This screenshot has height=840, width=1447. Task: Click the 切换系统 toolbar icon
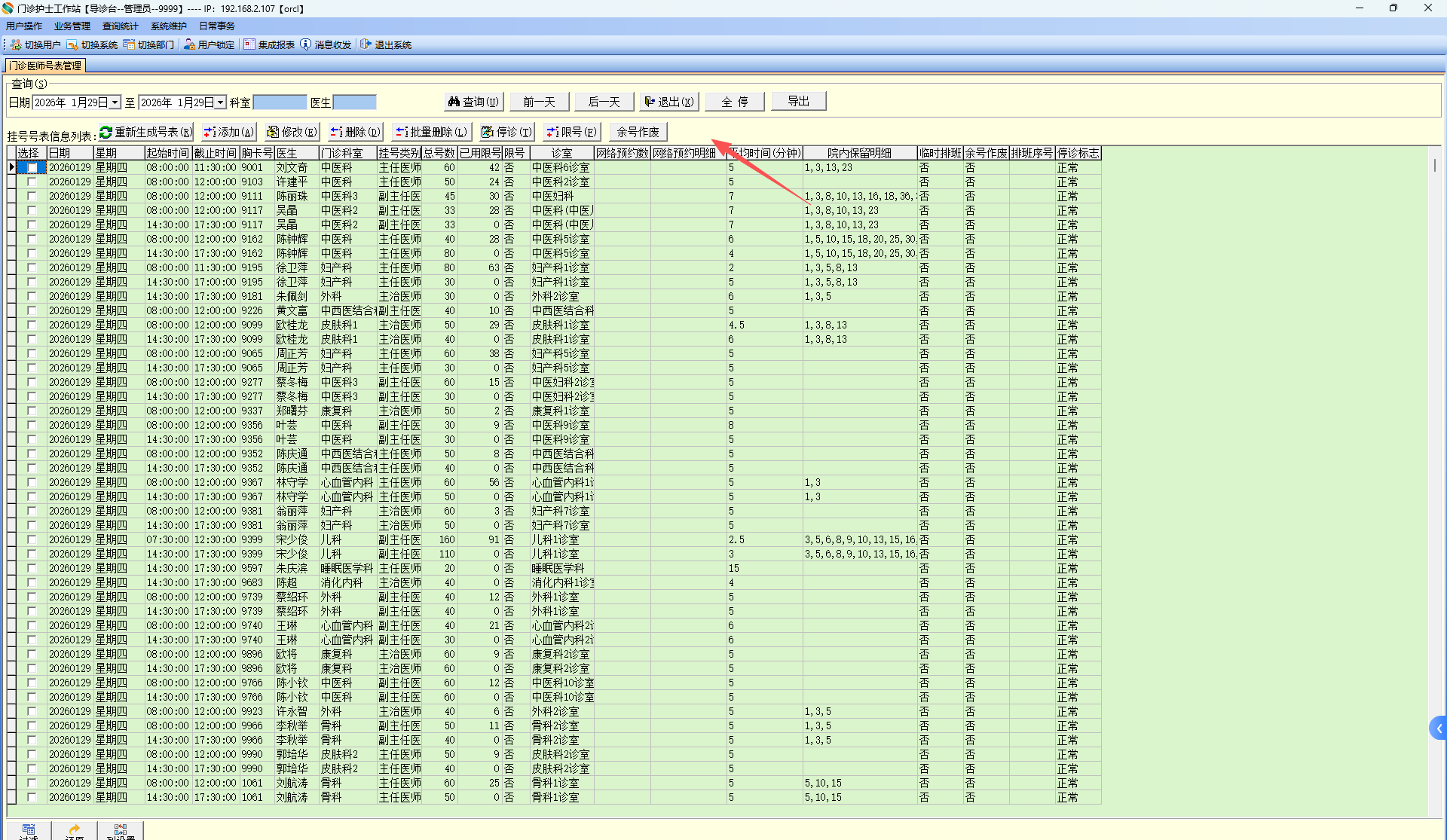[x=72, y=45]
